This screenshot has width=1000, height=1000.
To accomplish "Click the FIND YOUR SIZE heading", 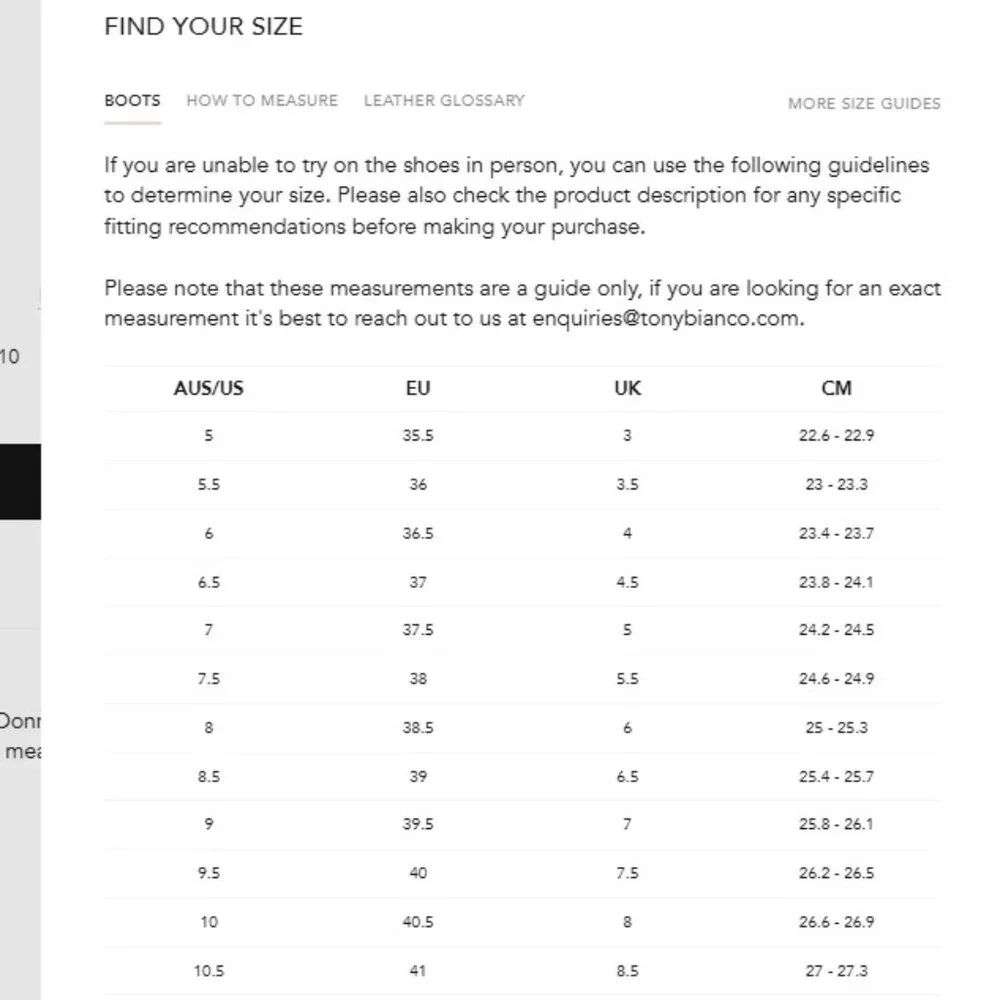I will tap(203, 27).
